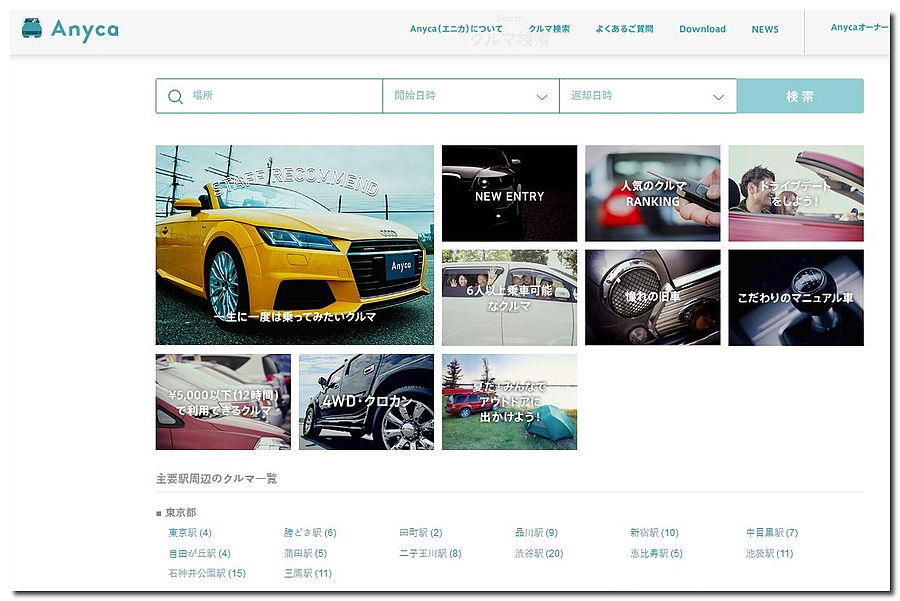
Task: Click the 検索 search button
Action: tap(800, 96)
